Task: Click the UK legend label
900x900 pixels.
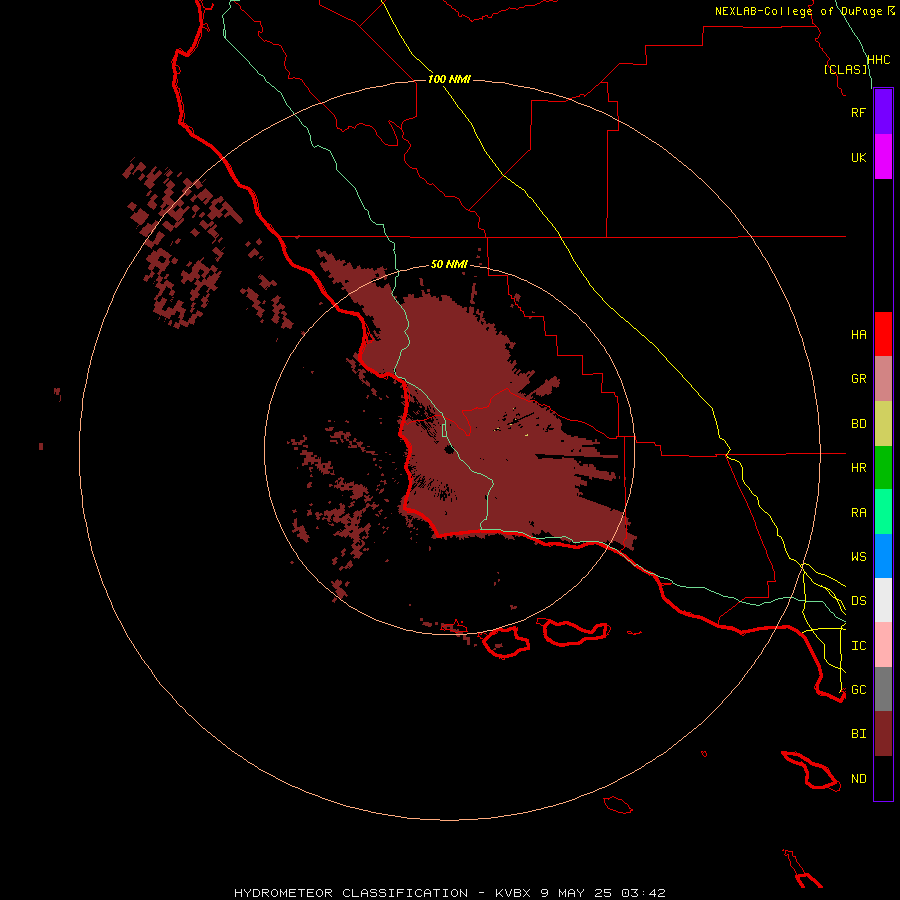Action: [x=858, y=157]
